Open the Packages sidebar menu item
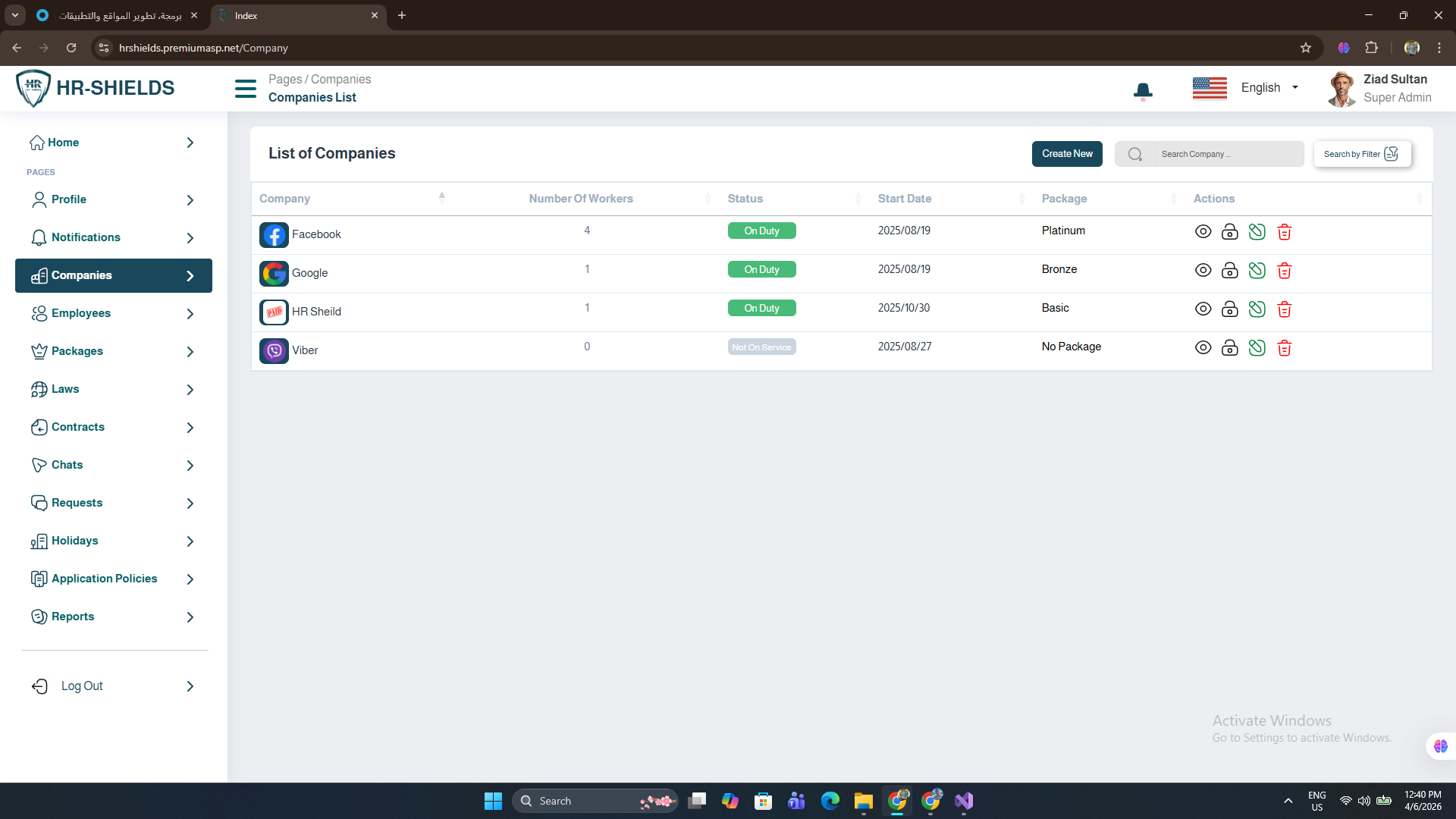The height and width of the screenshot is (819, 1456). [x=77, y=351]
